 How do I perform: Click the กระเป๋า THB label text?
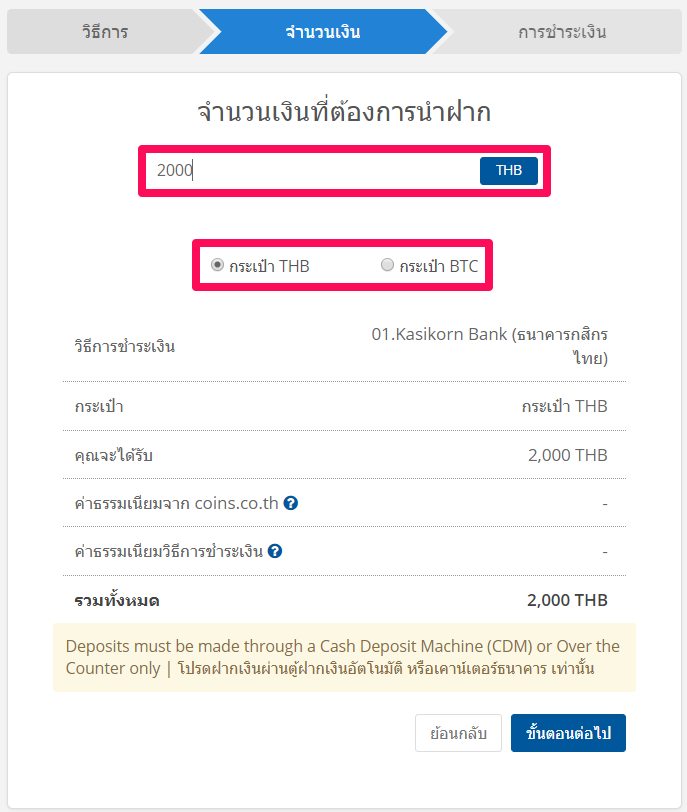click(269, 266)
